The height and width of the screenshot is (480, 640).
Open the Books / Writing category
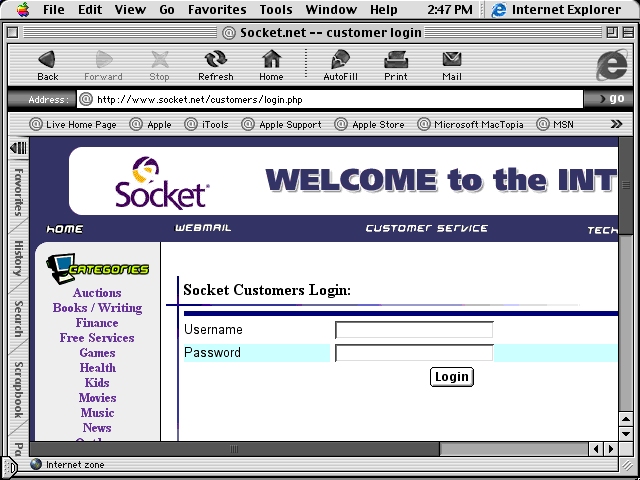pyautogui.click(x=98, y=308)
